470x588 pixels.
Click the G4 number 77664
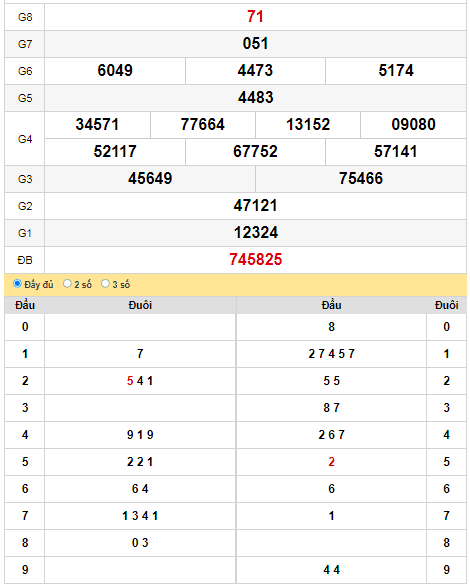pyautogui.click(x=203, y=124)
